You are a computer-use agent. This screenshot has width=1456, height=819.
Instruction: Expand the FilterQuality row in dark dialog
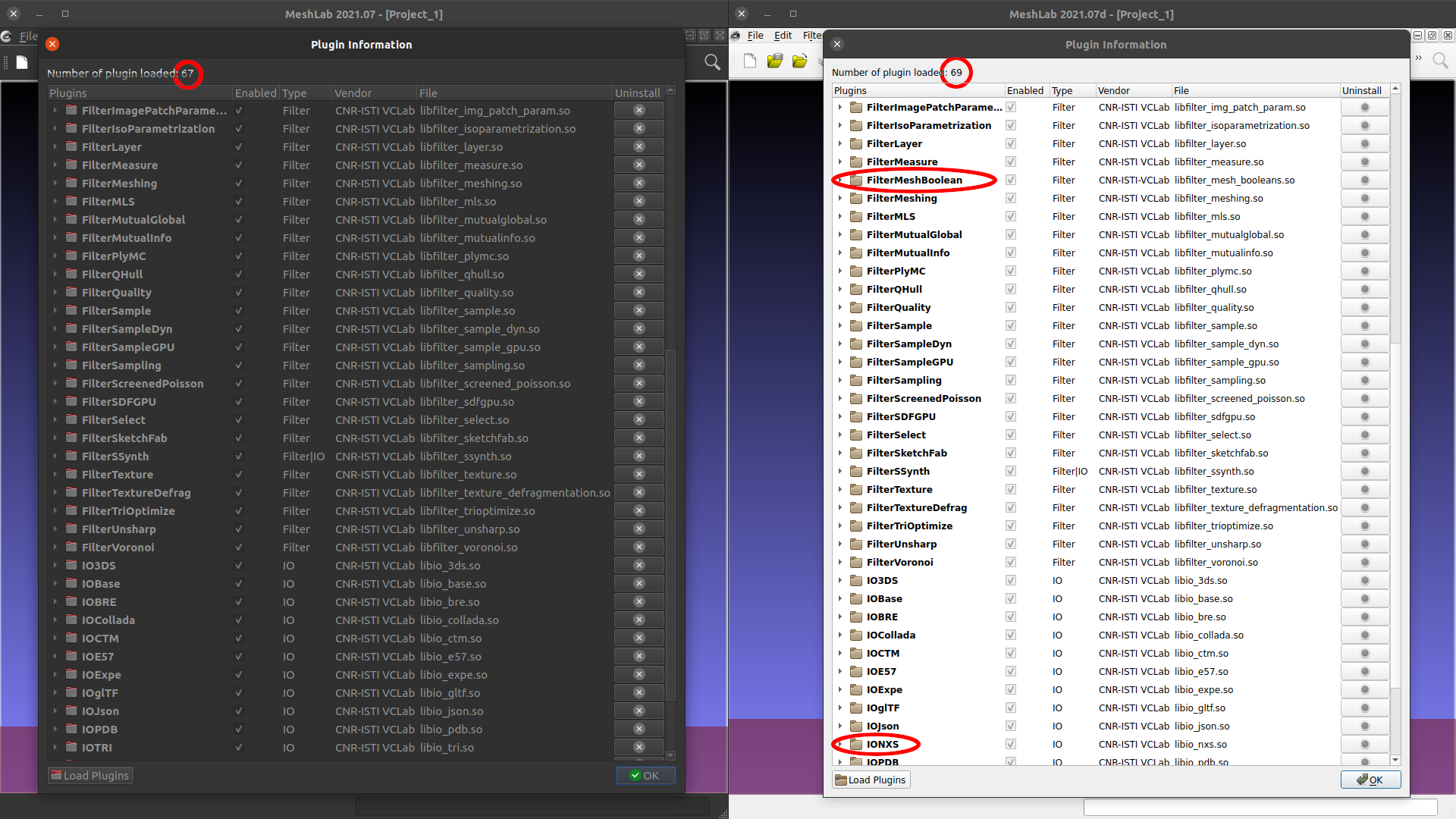click(x=55, y=293)
